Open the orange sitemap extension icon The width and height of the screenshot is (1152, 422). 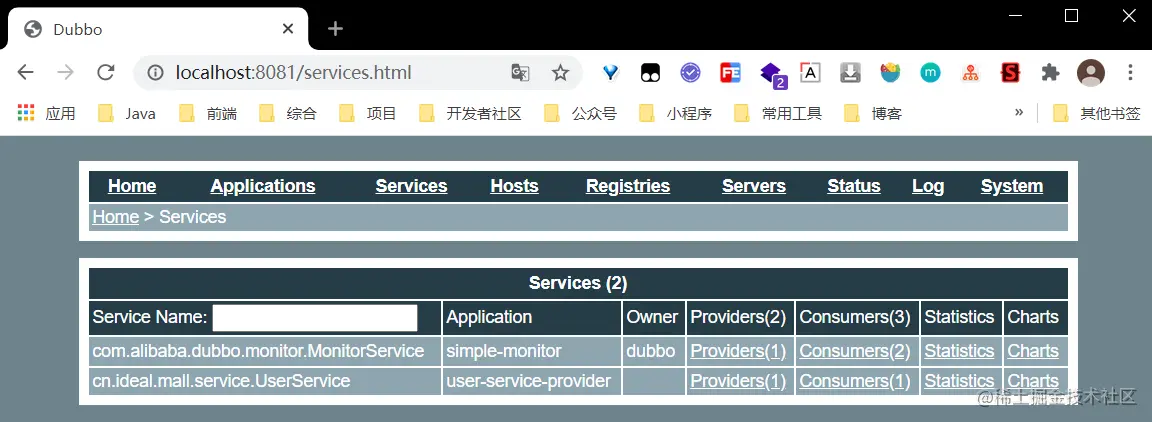tap(971, 72)
